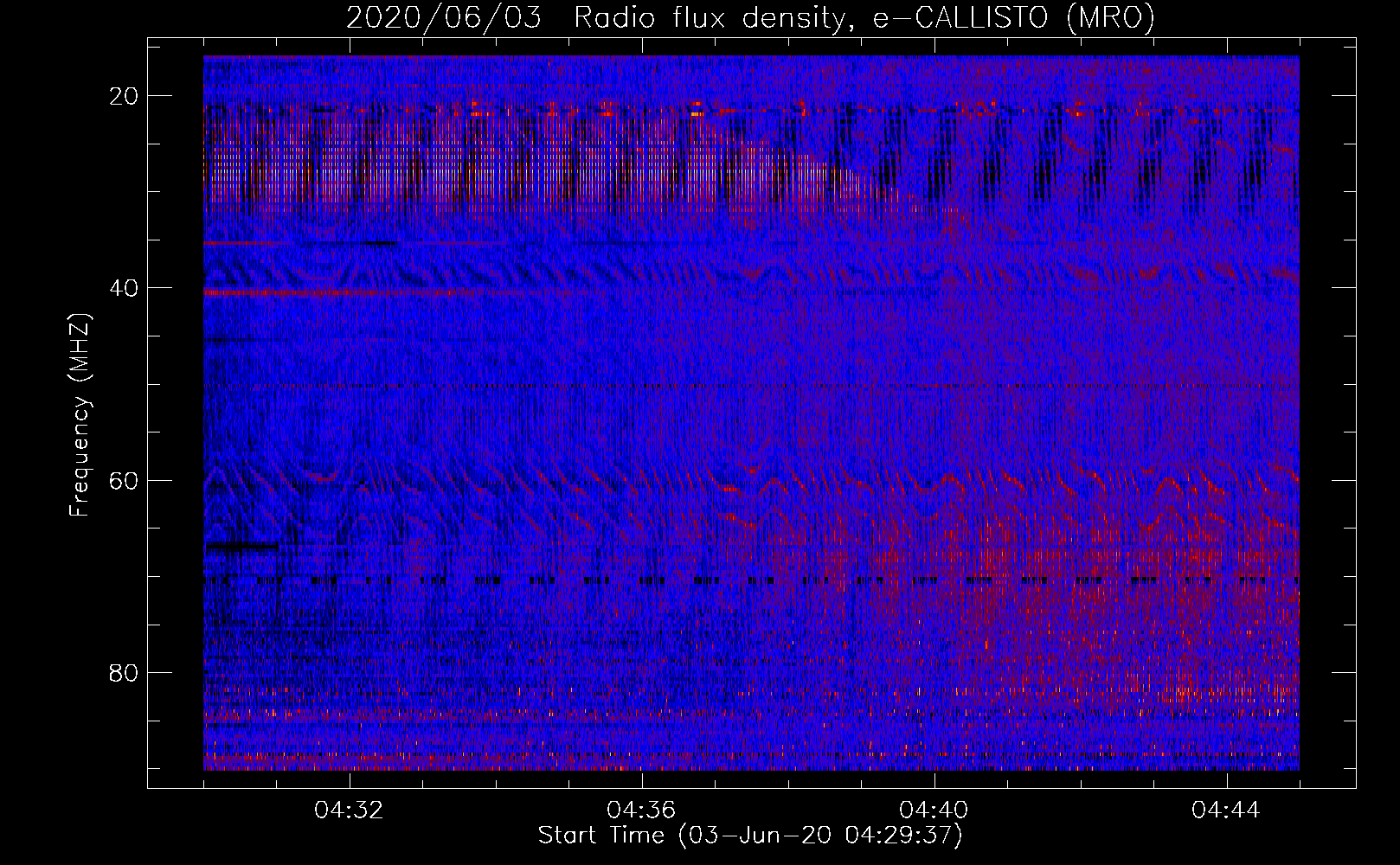Click the 20 MHz frequency tick label
The width and height of the screenshot is (1400, 865).
(125, 96)
